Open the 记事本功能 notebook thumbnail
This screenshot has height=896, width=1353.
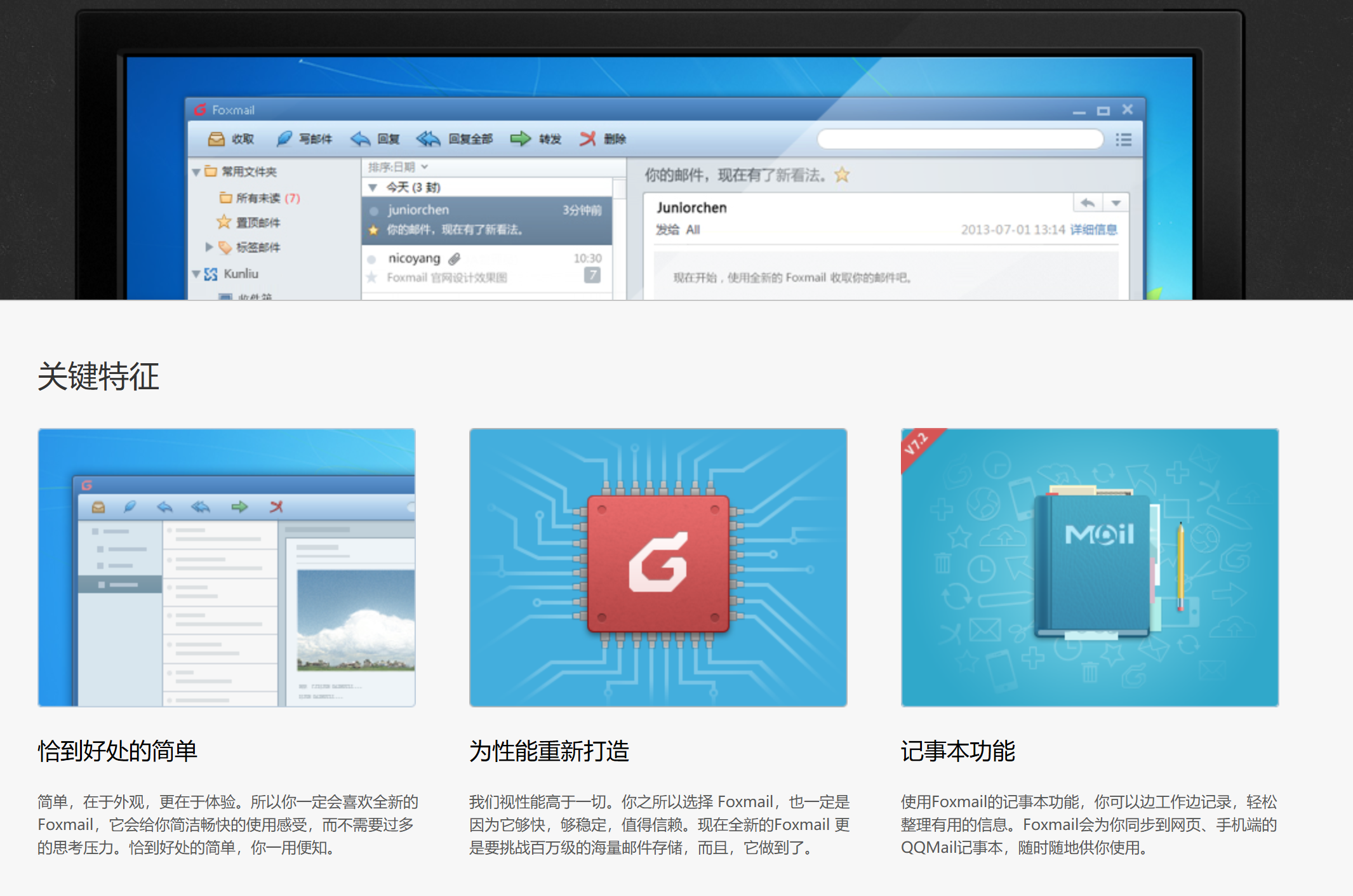click(1090, 567)
